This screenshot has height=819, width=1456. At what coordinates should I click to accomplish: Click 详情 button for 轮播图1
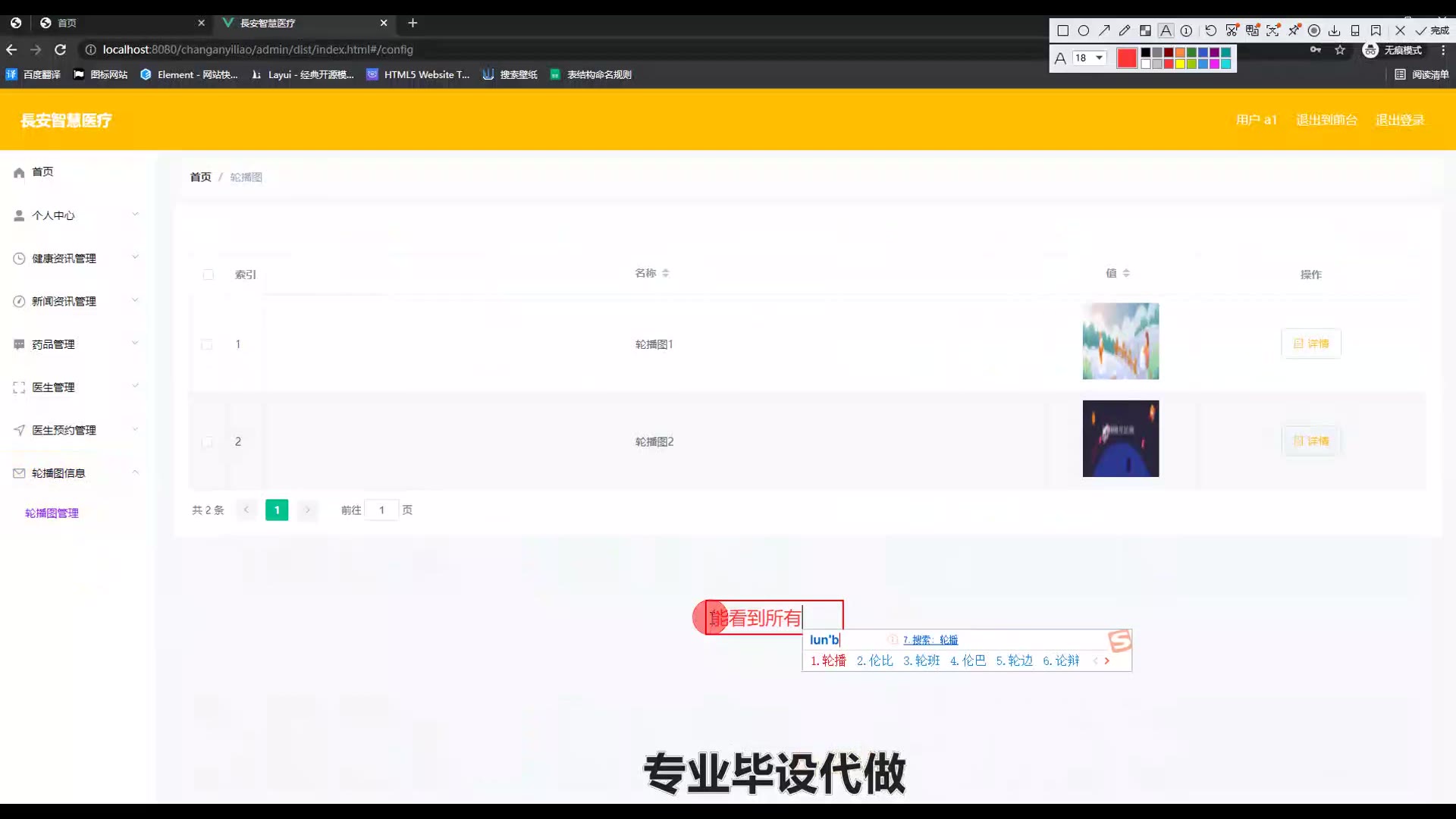(x=1310, y=344)
